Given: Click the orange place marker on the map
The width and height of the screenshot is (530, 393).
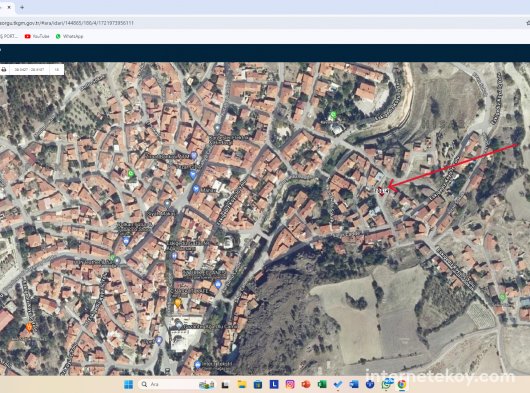Looking at the screenshot, I should pyautogui.click(x=29, y=327).
